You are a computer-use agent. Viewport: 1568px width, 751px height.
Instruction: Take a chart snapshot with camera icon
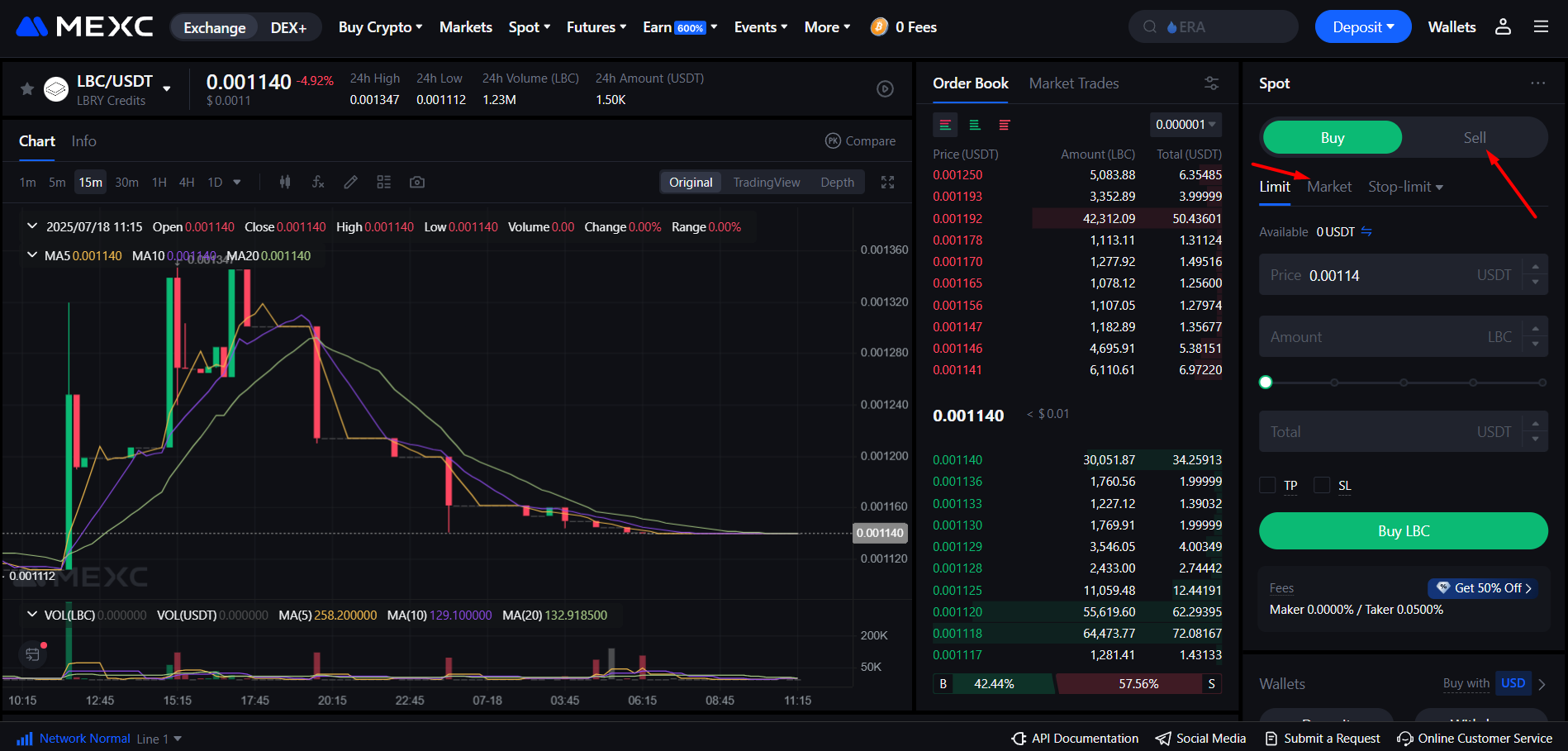pyautogui.click(x=417, y=182)
